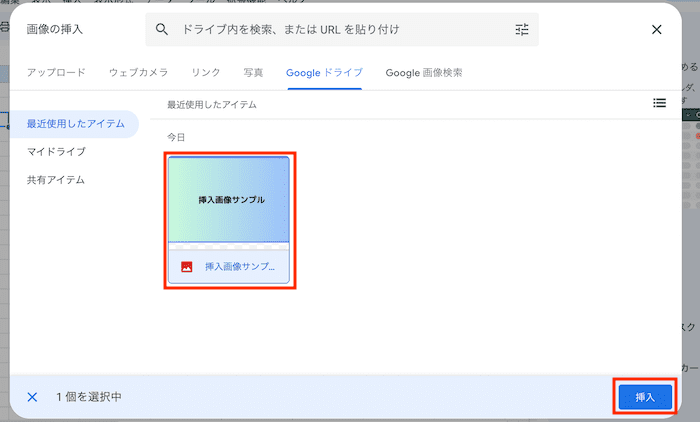The height and width of the screenshot is (422, 700).
Task: Switch to list view layout icon
Action: 659,102
